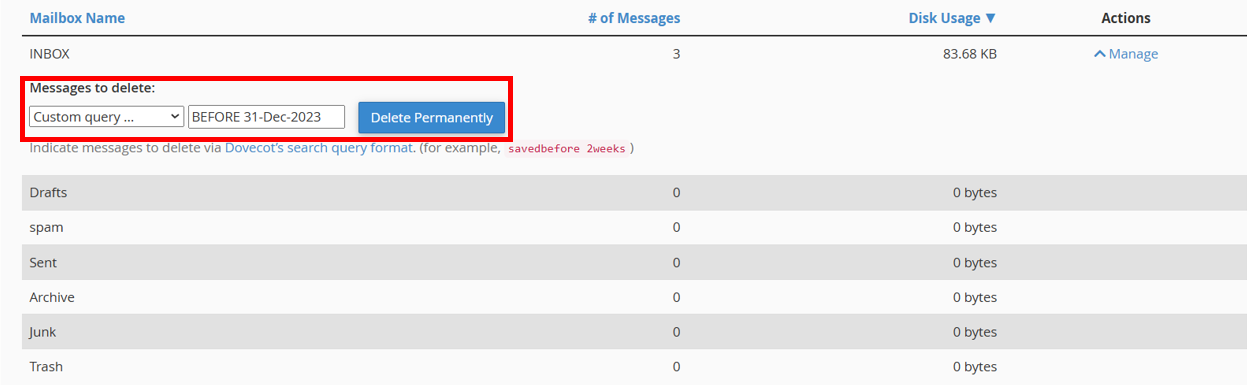
Task: Click the Messages to delete label
Action: (92, 88)
